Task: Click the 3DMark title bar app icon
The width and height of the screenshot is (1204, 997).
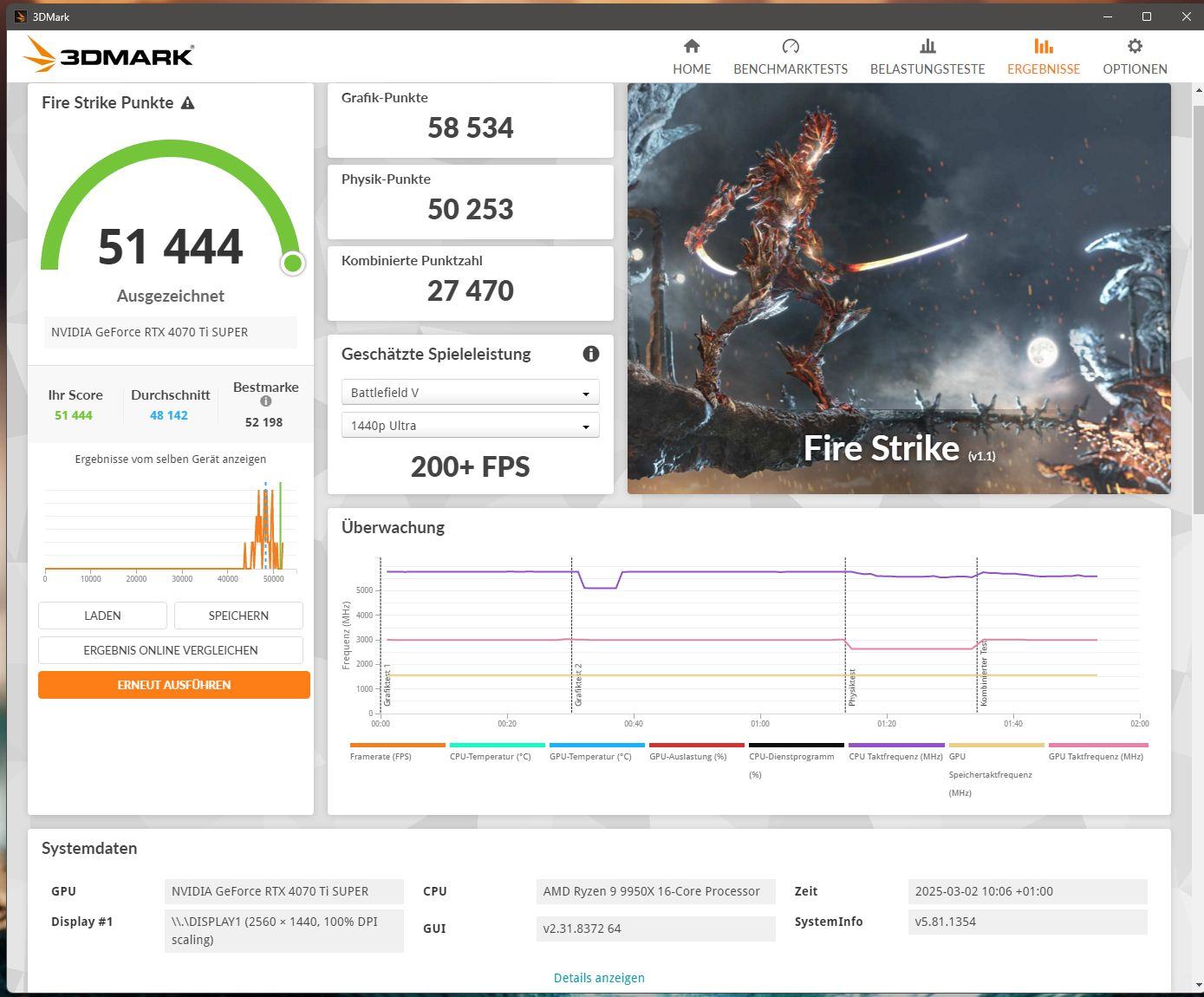Action: point(21,16)
